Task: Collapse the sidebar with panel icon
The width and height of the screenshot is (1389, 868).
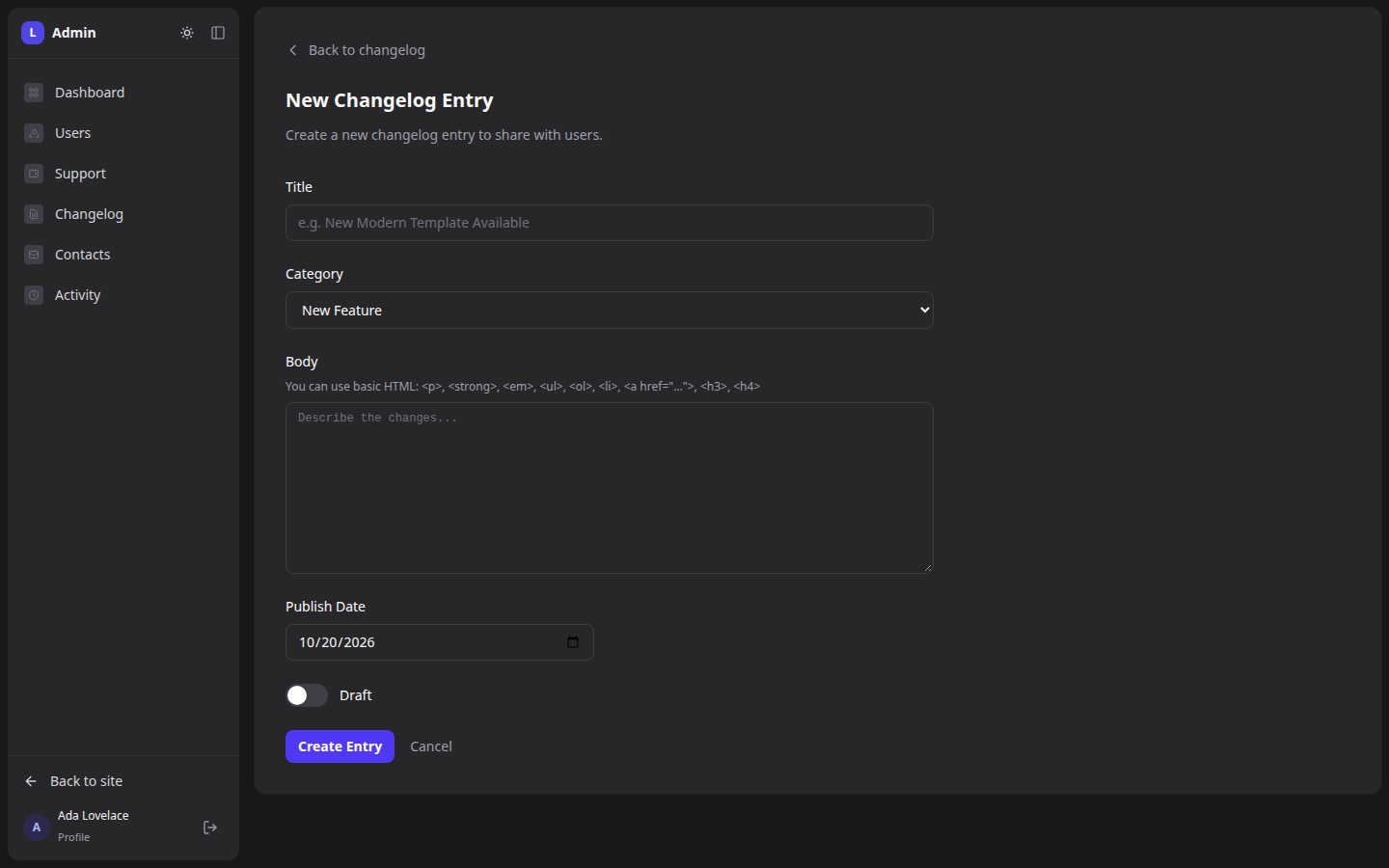Action: tap(218, 33)
